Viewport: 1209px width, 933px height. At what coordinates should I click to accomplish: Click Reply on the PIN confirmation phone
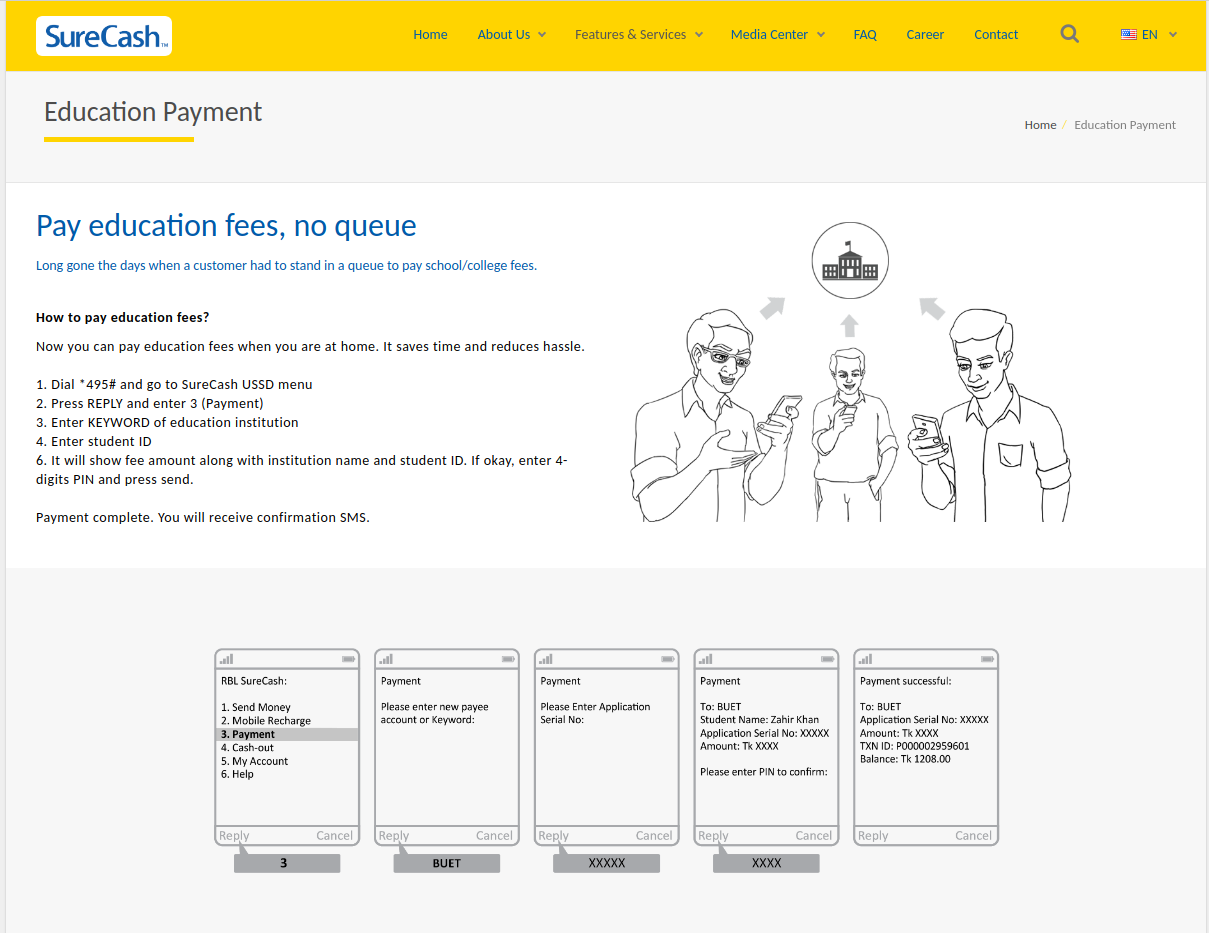click(713, 836)
